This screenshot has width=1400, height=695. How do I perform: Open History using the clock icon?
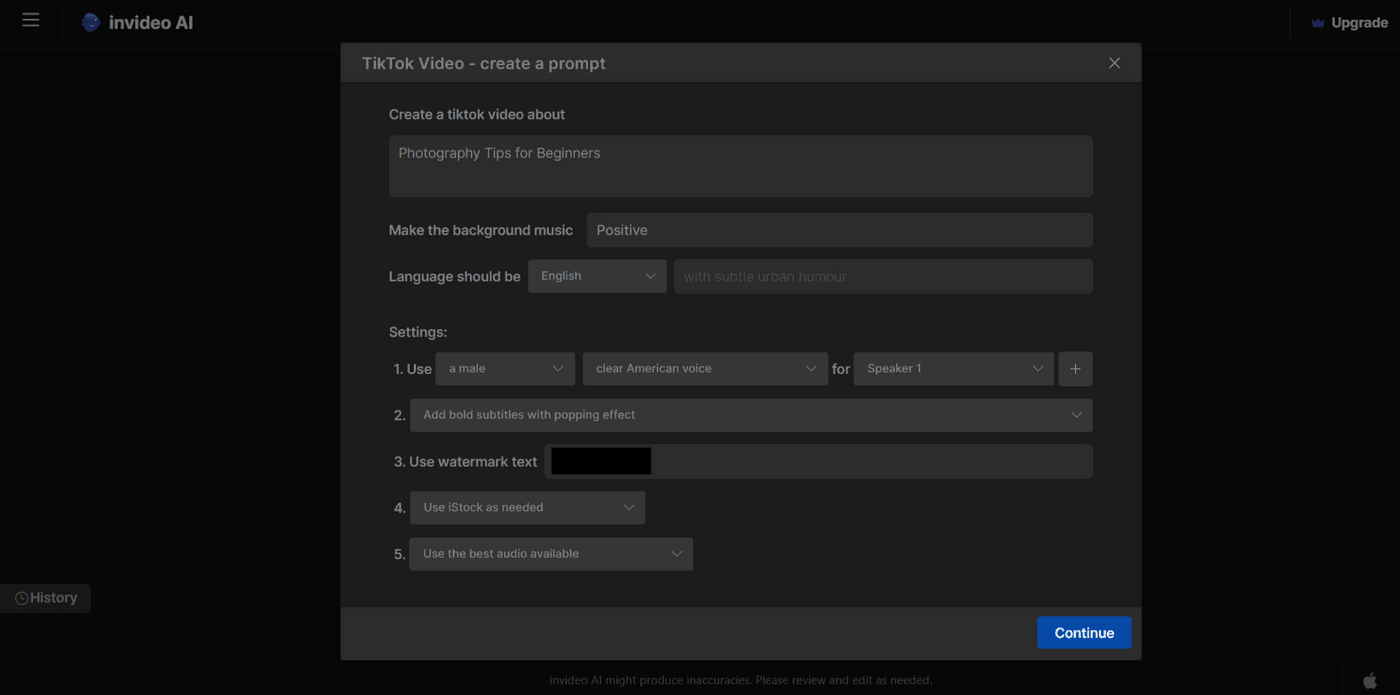[x=21, y=597]
